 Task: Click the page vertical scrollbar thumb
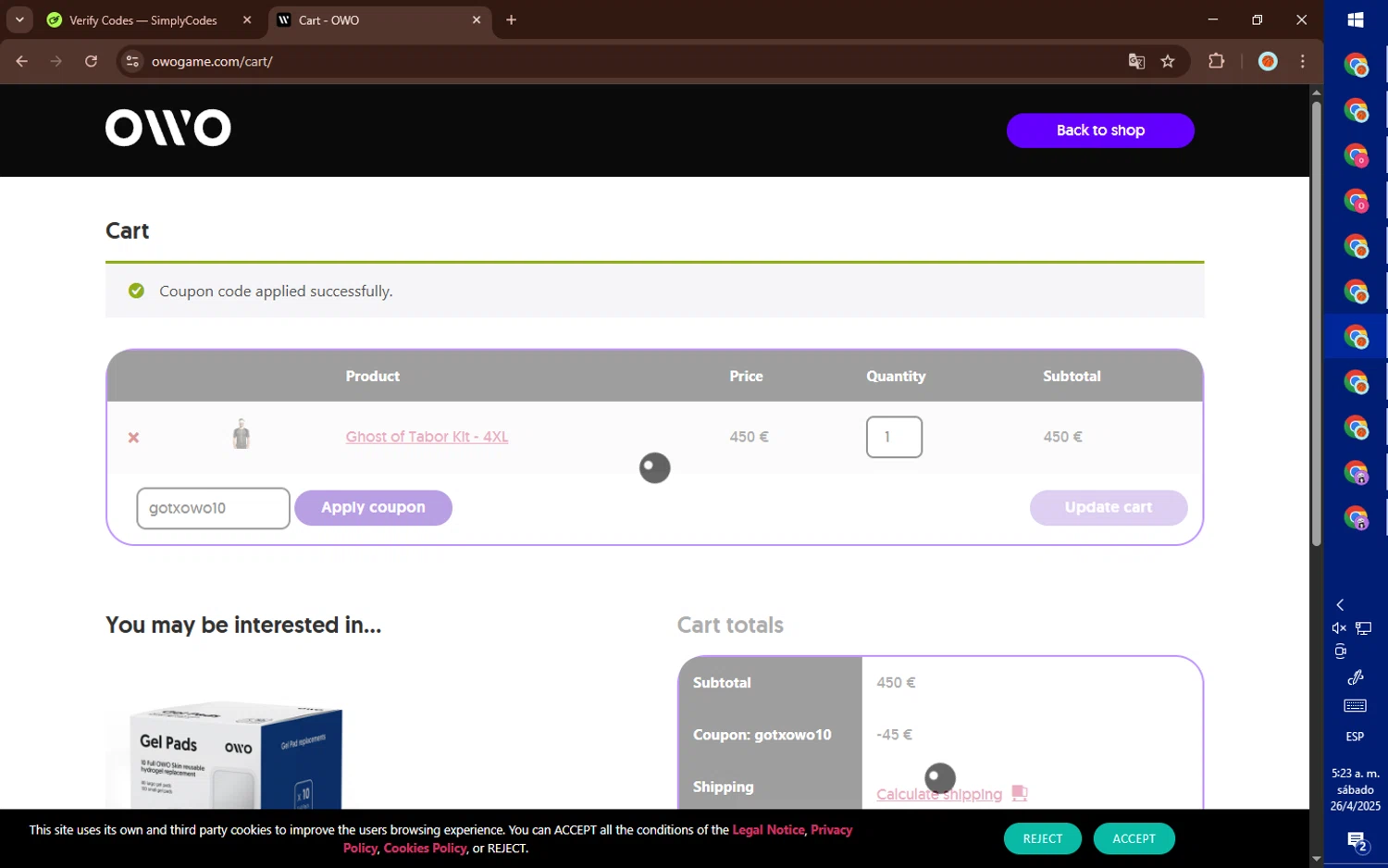pos(1316,324)
